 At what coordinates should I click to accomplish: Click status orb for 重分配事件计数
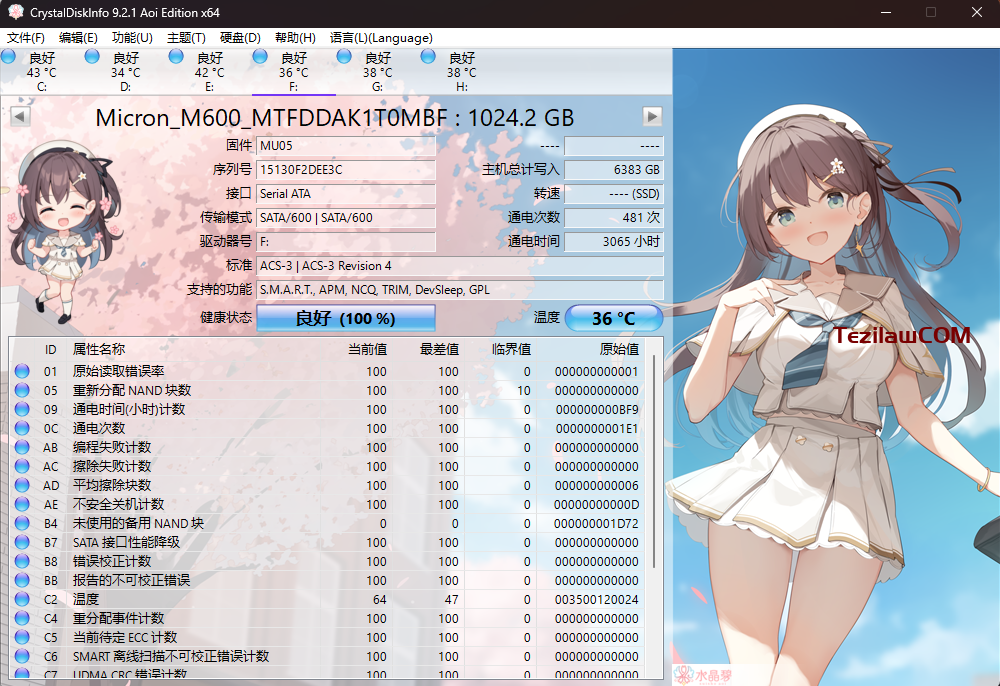[x=22, y=618]
